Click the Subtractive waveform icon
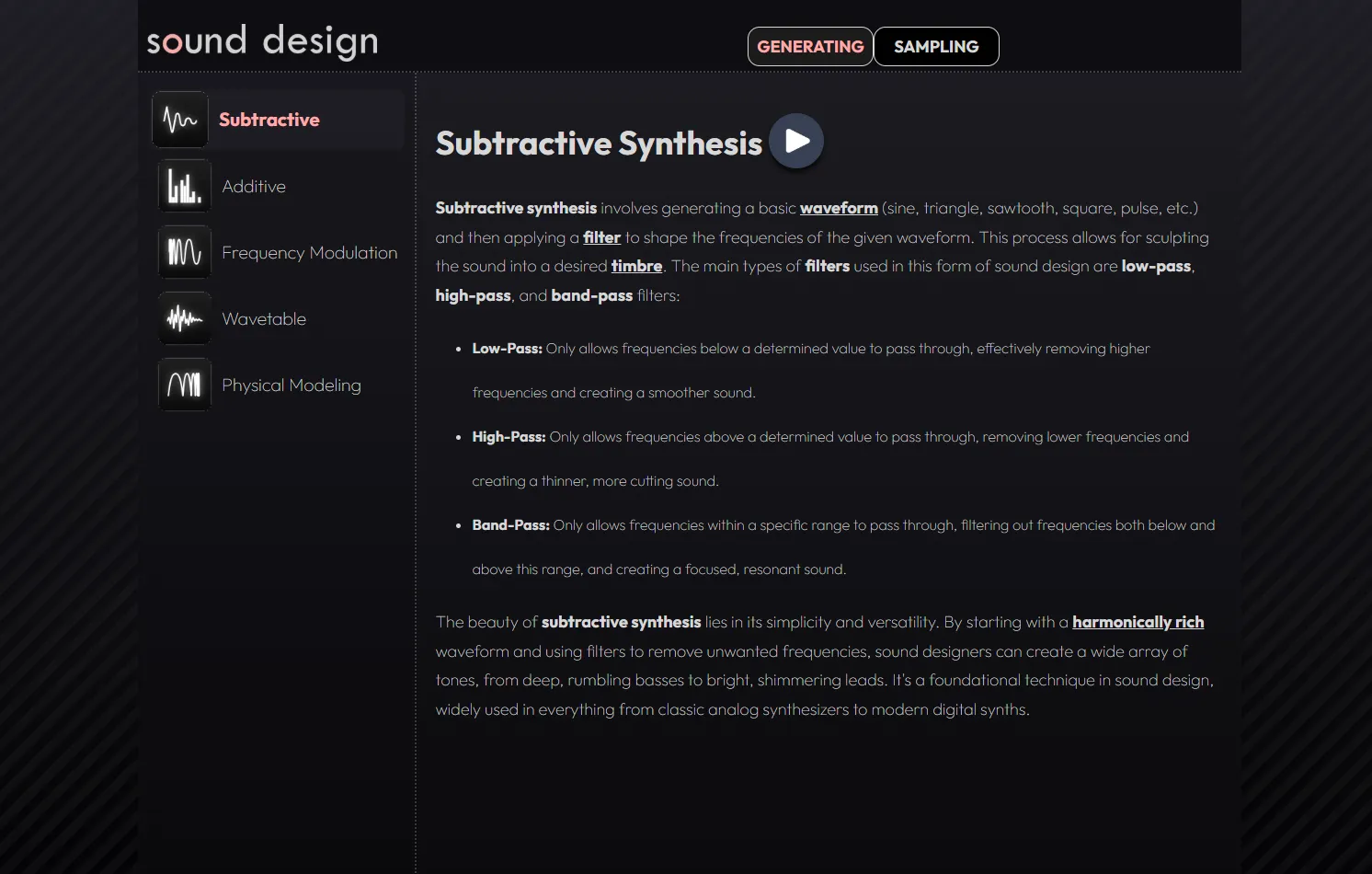This screenshot has width=1372, height=874. (x=180, y=120)
